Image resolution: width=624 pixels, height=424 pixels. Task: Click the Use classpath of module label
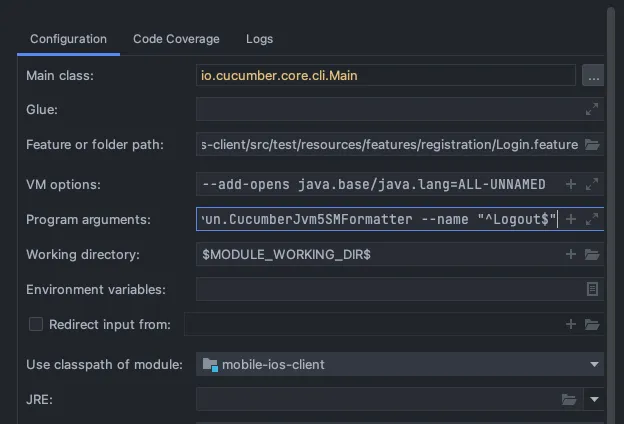click(104, 364)
